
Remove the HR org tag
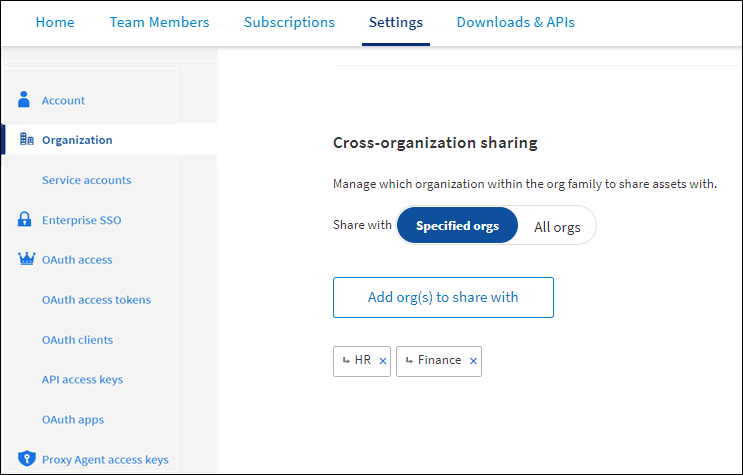click(383, 361)
